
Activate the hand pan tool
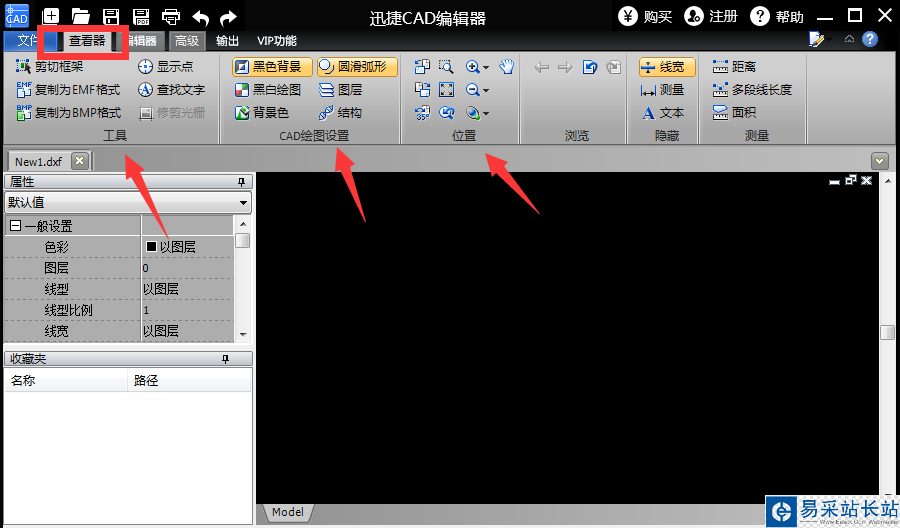(506, 67)
